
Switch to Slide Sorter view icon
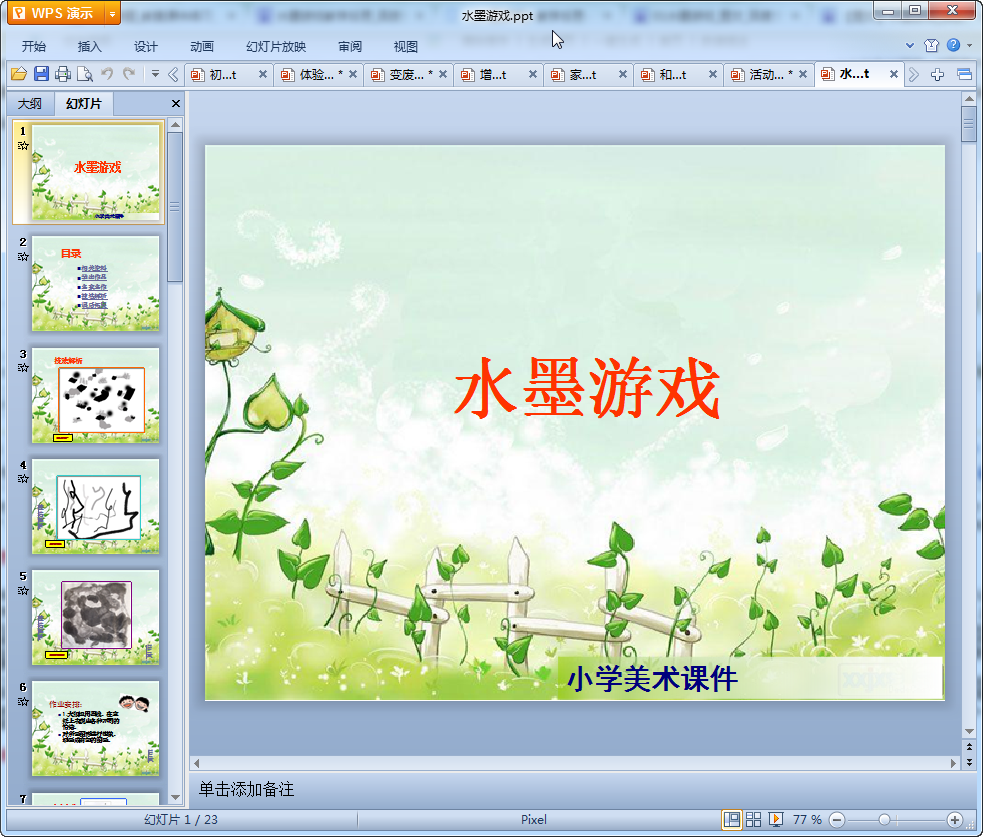[x=754, y=819]
